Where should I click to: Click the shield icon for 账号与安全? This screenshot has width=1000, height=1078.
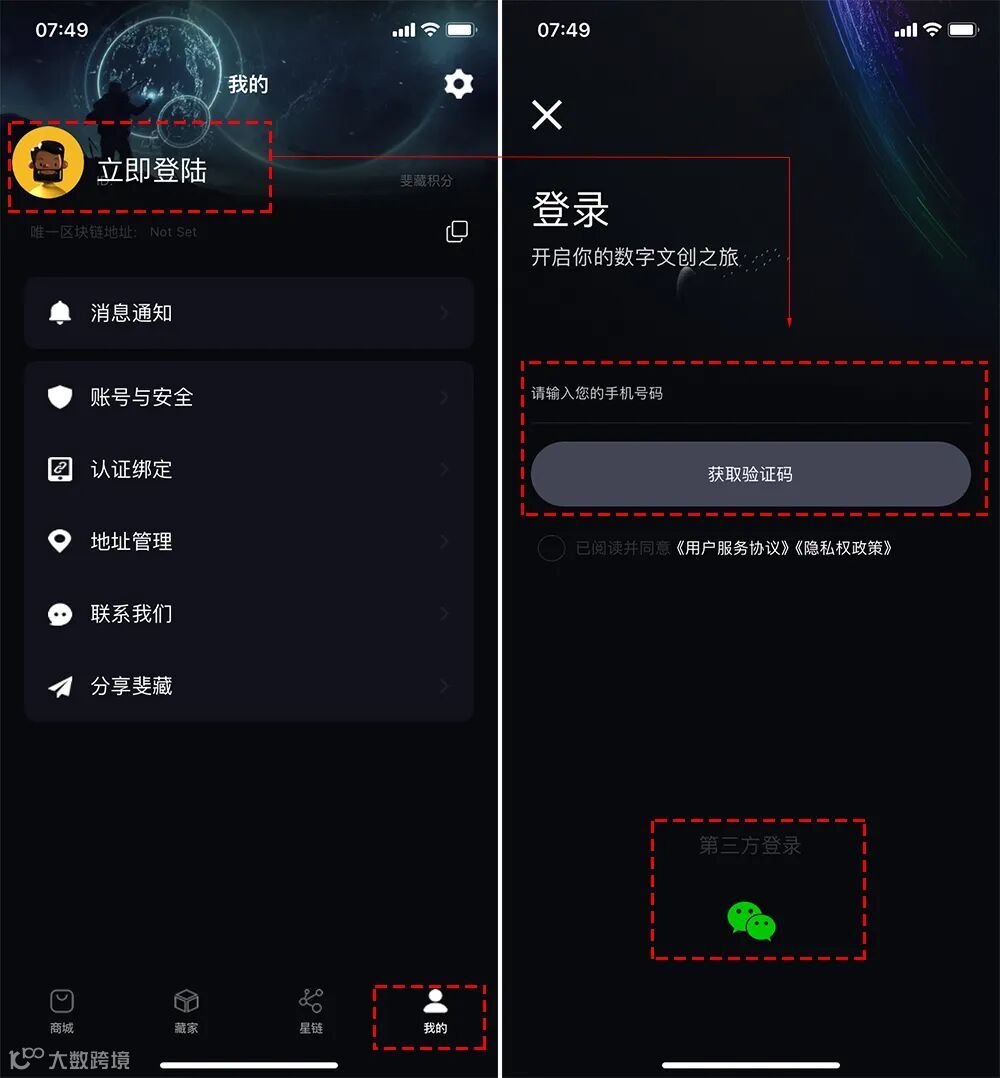(x=60, y=397)
